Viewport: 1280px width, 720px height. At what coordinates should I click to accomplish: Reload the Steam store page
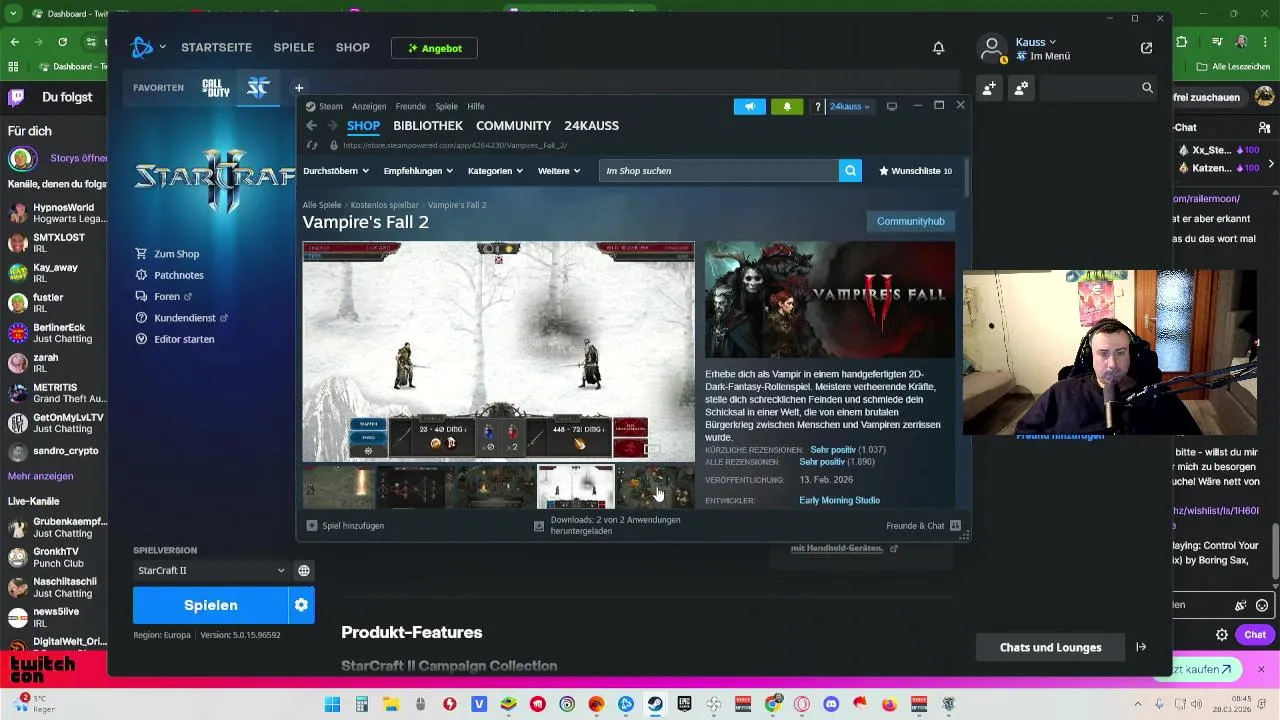(312, 145)
